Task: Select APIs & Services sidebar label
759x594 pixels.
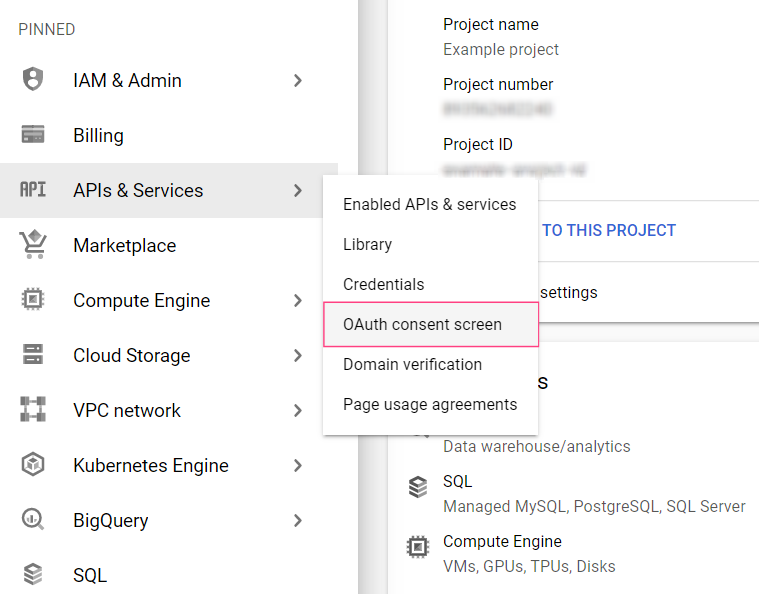Action: point(138,190)
